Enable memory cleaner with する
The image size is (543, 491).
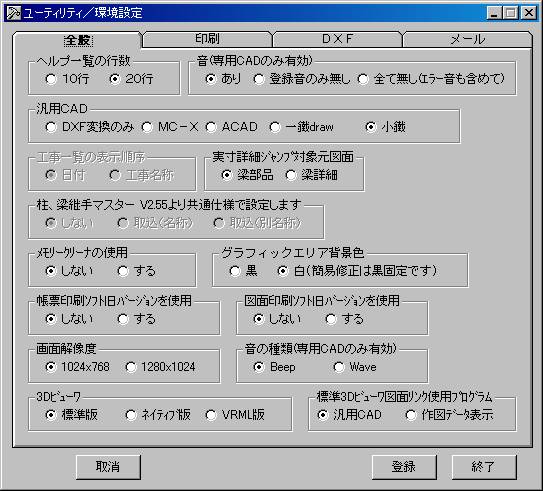(136, 271)
